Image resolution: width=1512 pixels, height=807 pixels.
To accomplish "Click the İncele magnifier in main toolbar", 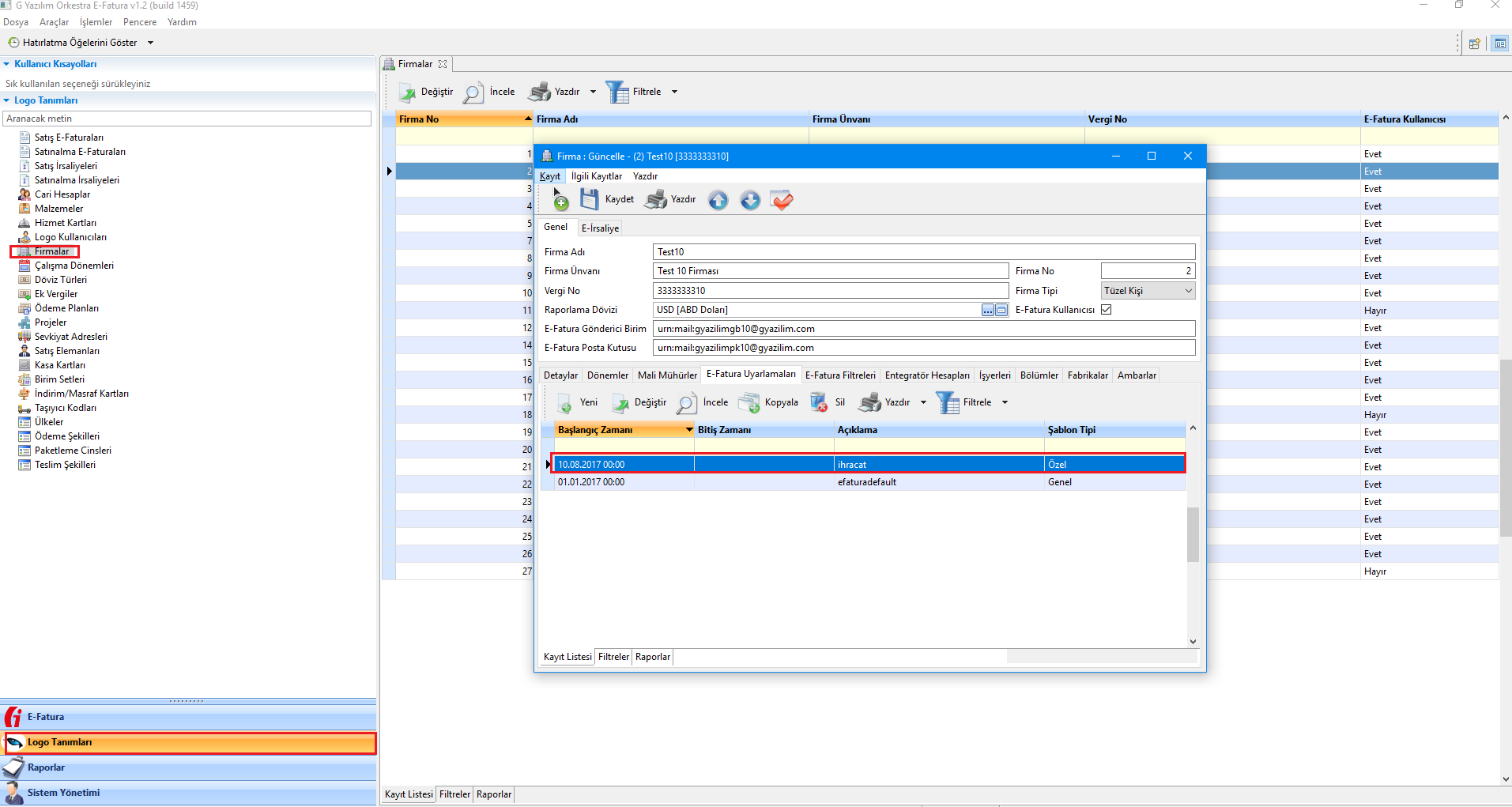I will (x=473, y=92).
